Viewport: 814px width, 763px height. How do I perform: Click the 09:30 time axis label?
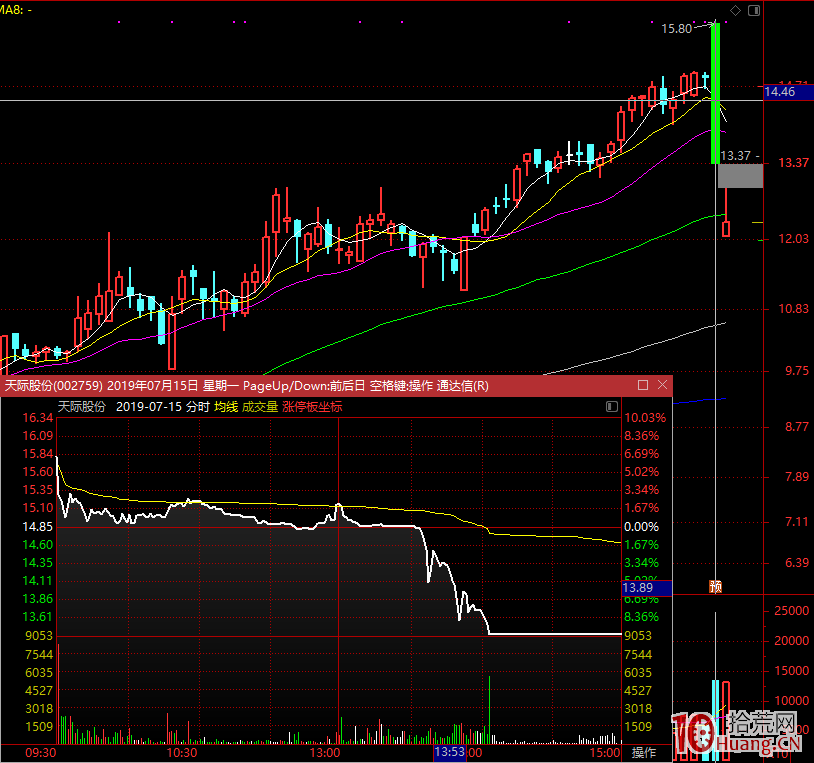point(40,753)
